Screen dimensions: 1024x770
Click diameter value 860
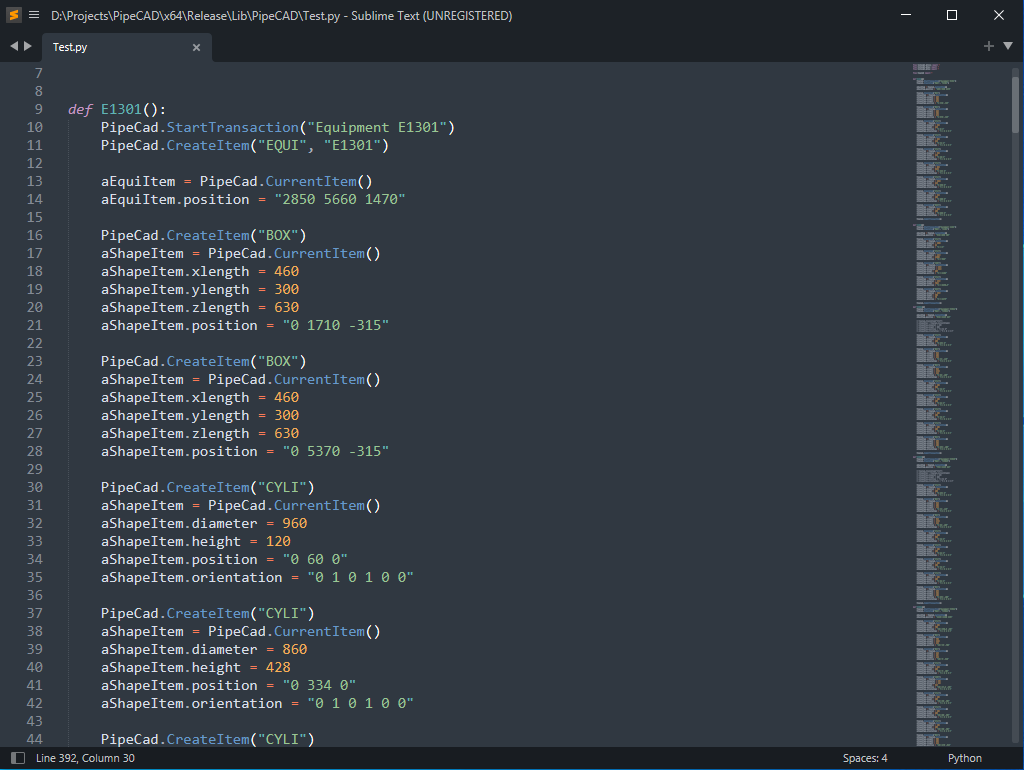pos(295,649)
